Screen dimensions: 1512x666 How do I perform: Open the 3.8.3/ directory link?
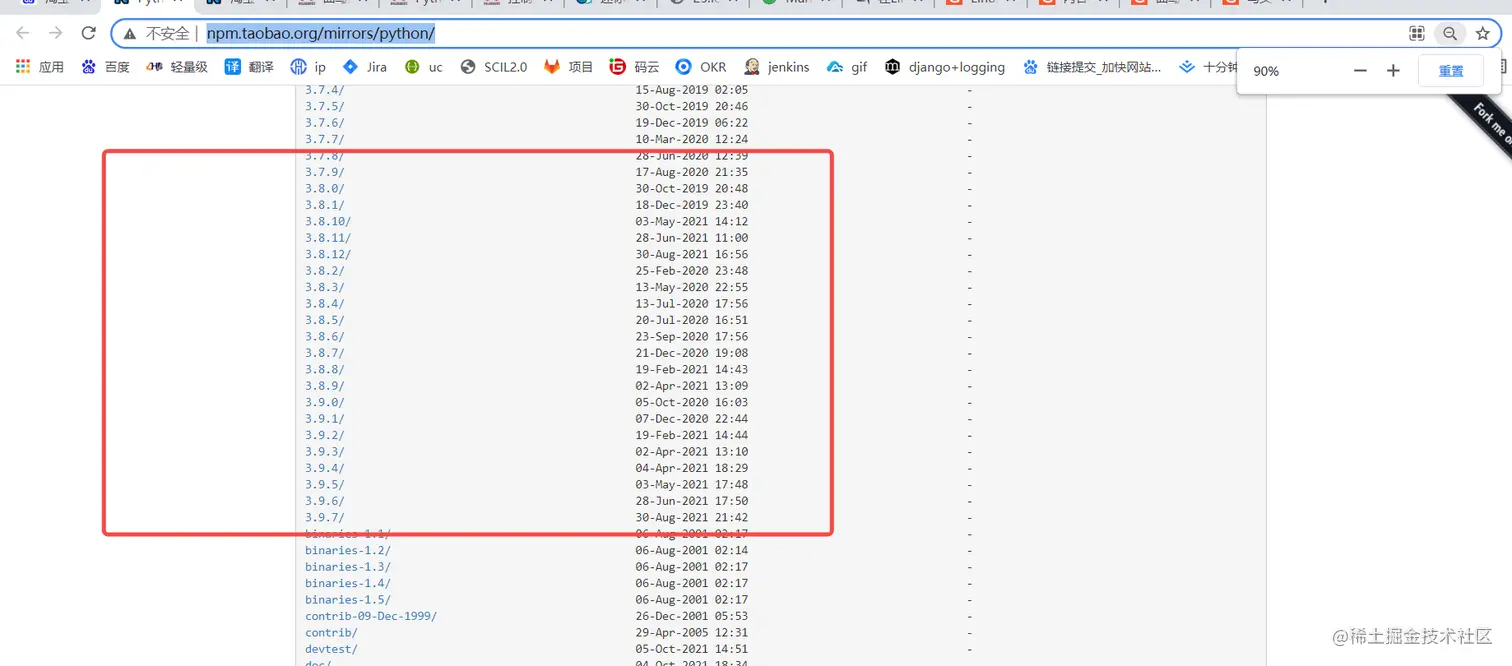(324, 287)
